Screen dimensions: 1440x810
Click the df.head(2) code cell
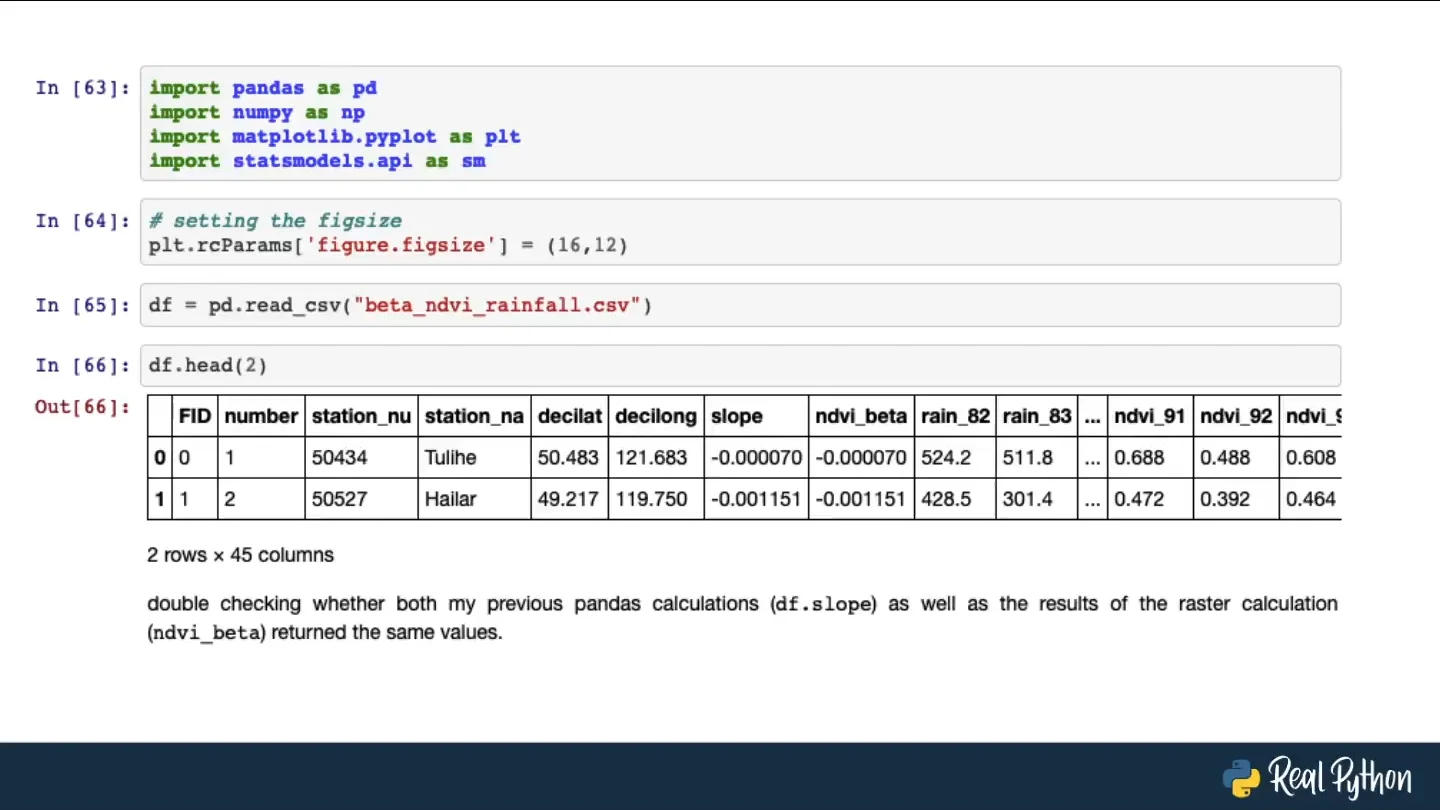coord(740,366)
